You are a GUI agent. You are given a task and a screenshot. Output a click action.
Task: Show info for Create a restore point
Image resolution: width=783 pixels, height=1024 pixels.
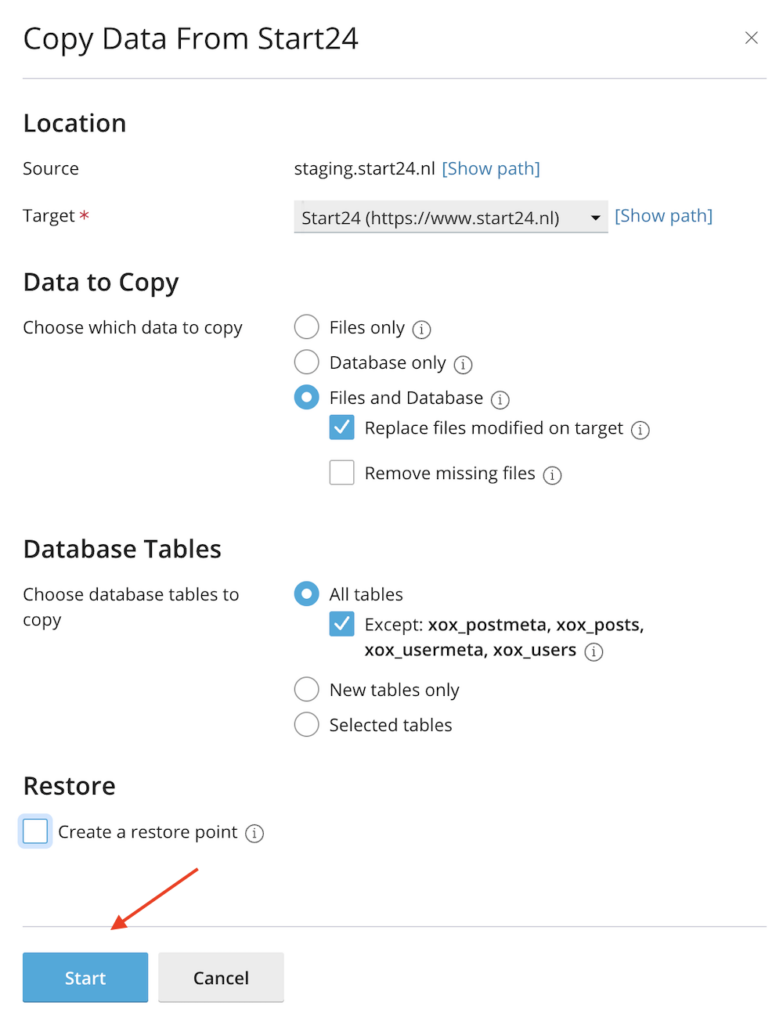click(255, 833)
